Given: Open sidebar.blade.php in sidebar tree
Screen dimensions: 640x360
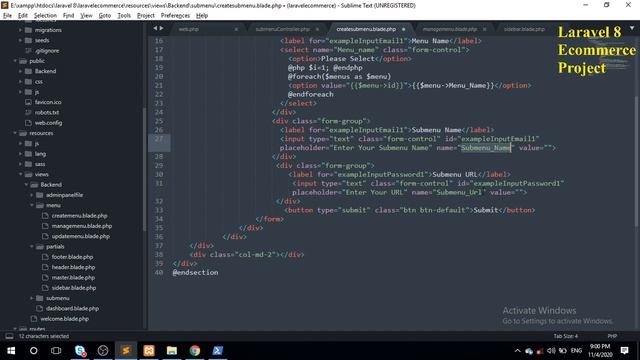Looking at the screenshot, I should (73, 288).
